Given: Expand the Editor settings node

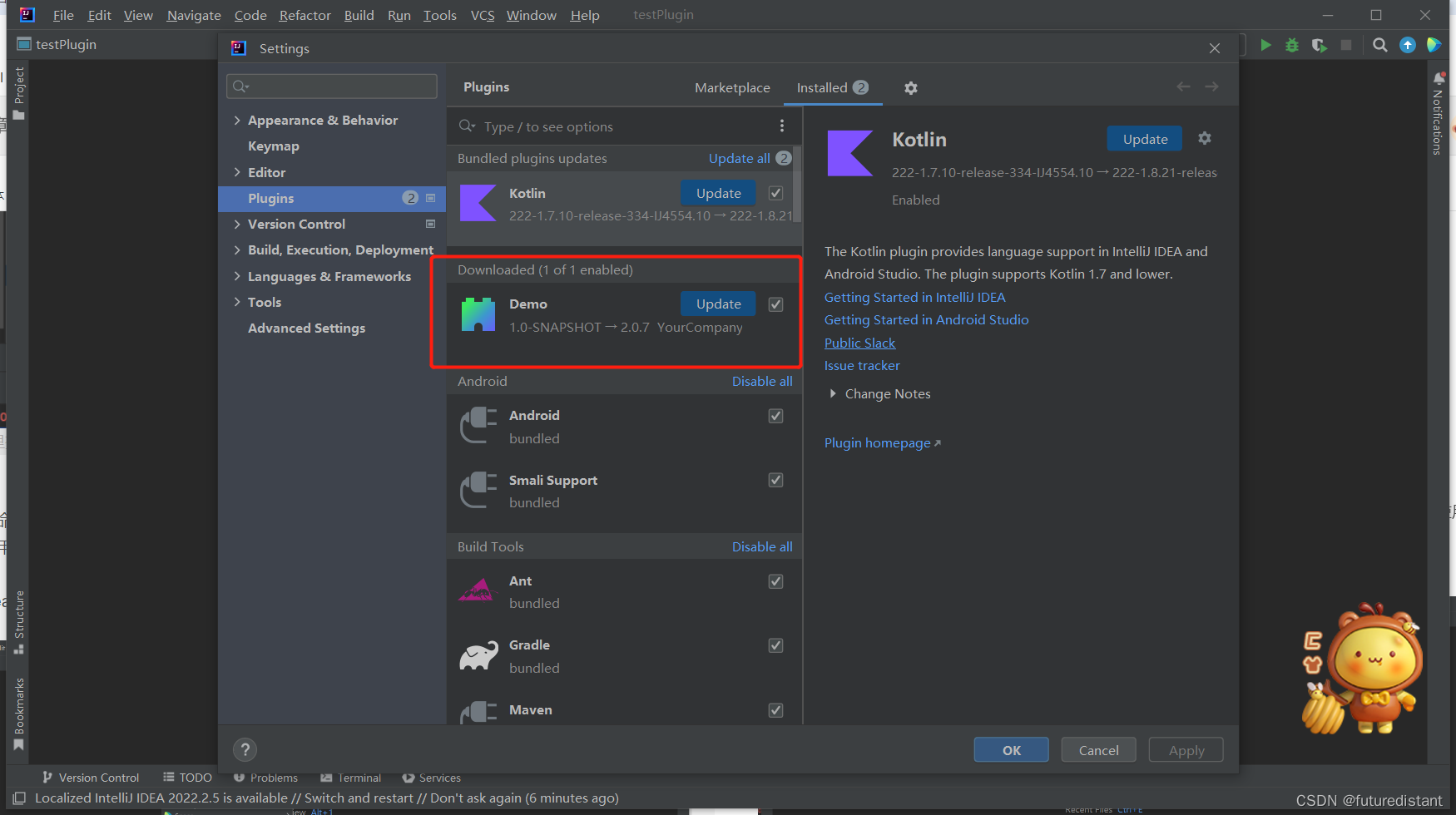Looking at the screenshot, I should click(x=237, y=172).
